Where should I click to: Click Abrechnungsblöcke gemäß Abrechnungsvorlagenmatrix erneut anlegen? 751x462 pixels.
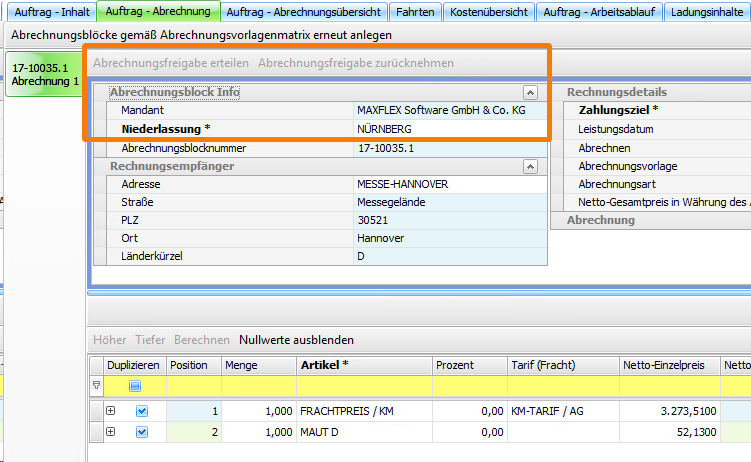tap(201, 34)
